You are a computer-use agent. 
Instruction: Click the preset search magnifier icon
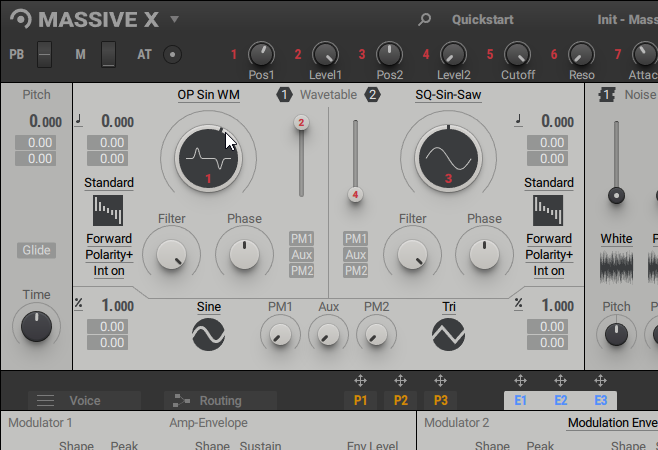[425, 19]
